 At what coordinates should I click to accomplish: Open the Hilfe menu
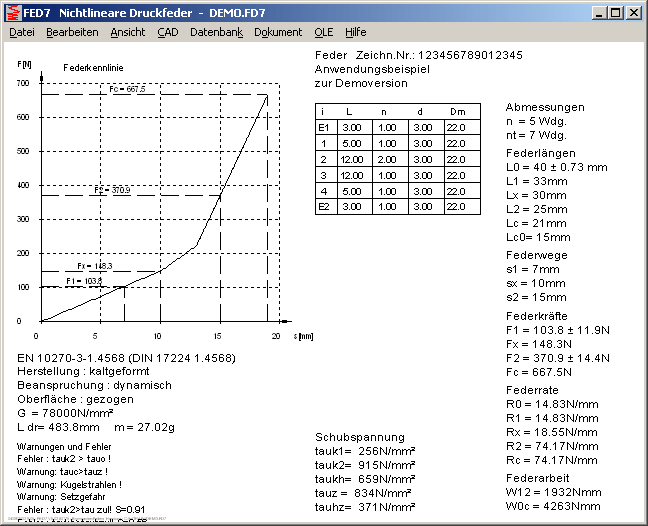[356, 32]
